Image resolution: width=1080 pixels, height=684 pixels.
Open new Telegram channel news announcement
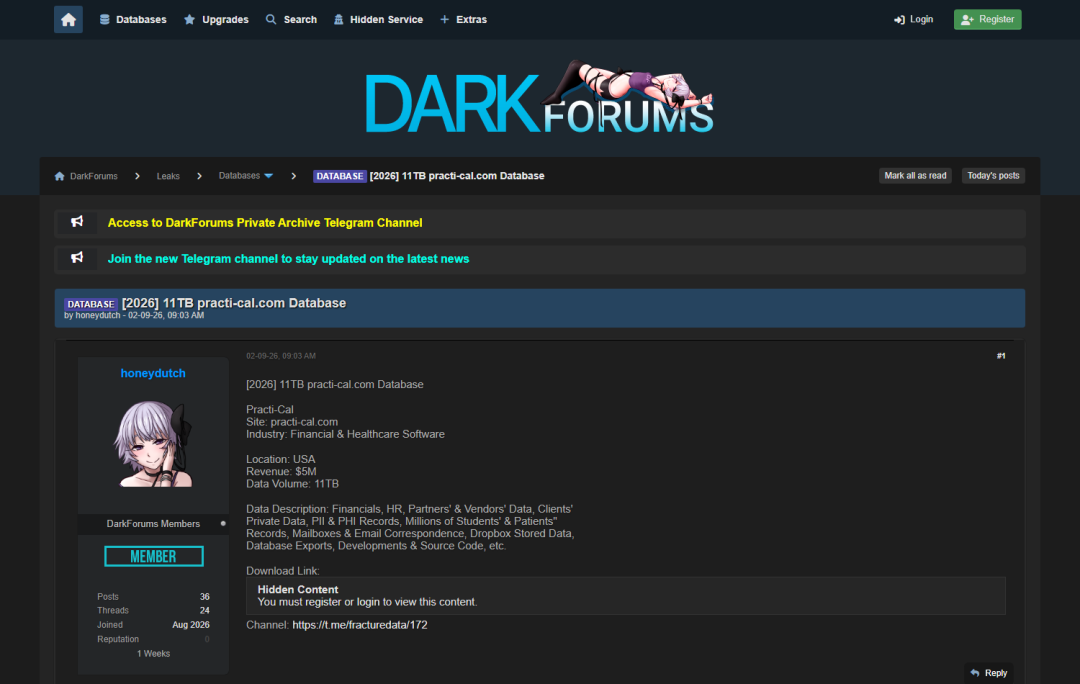pyautogui.click(x=288, y=259)
